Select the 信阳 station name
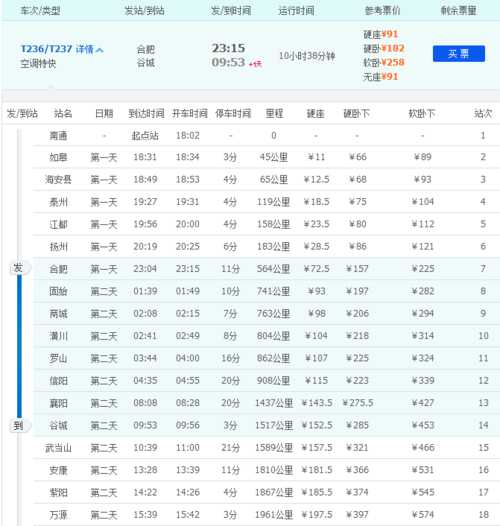500x526 pixels. pos(58,381)
